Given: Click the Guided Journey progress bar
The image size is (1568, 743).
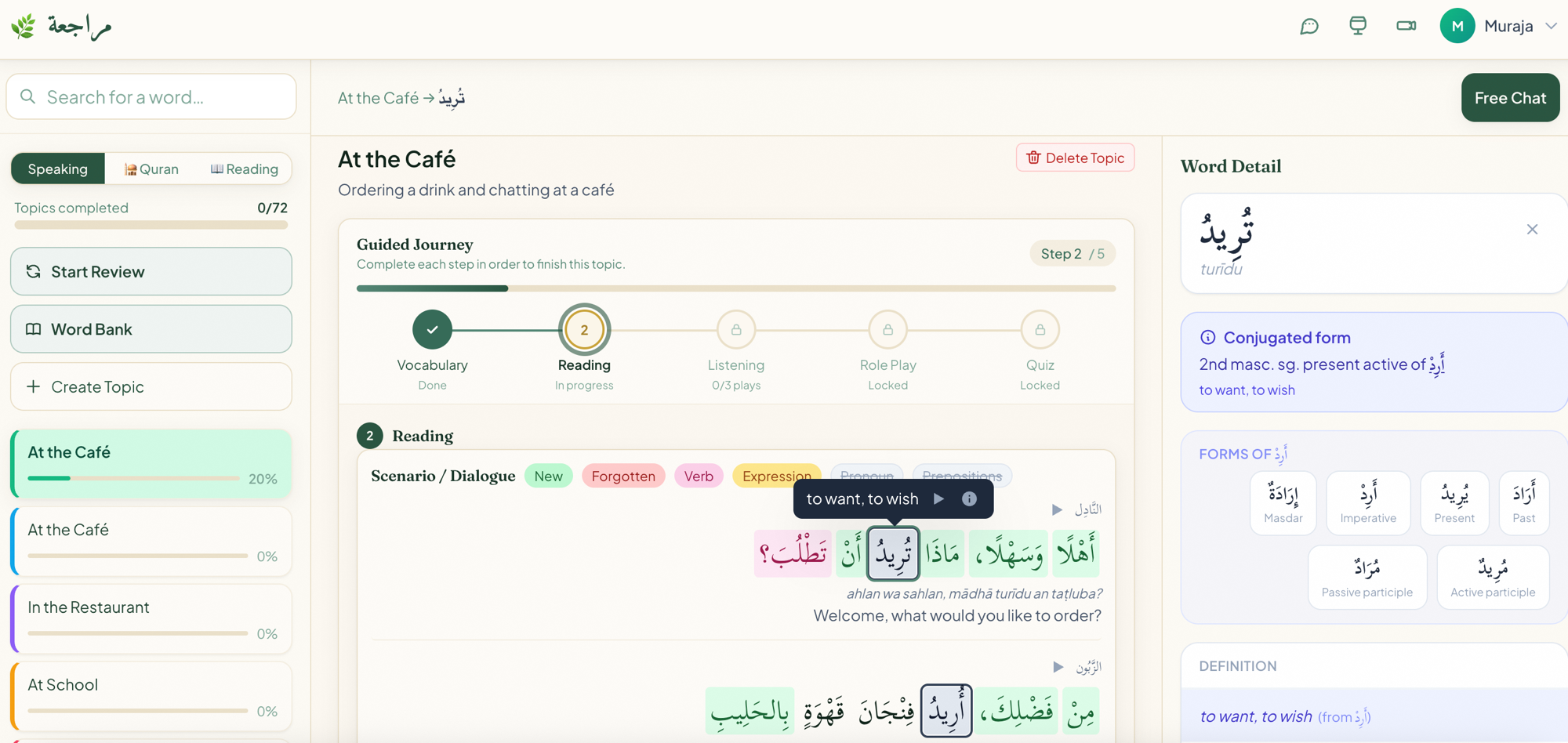Looking at the screenshot, I should point(736,288).
